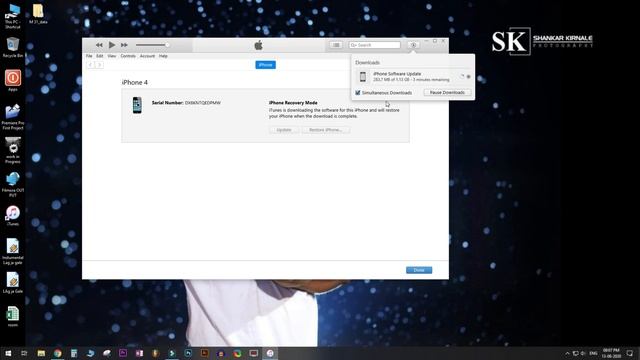This screenshot has height=360, width=640.
Task: Click the iPhone 4 heading text
Action: pyautogui.click(x=135, y=82)
